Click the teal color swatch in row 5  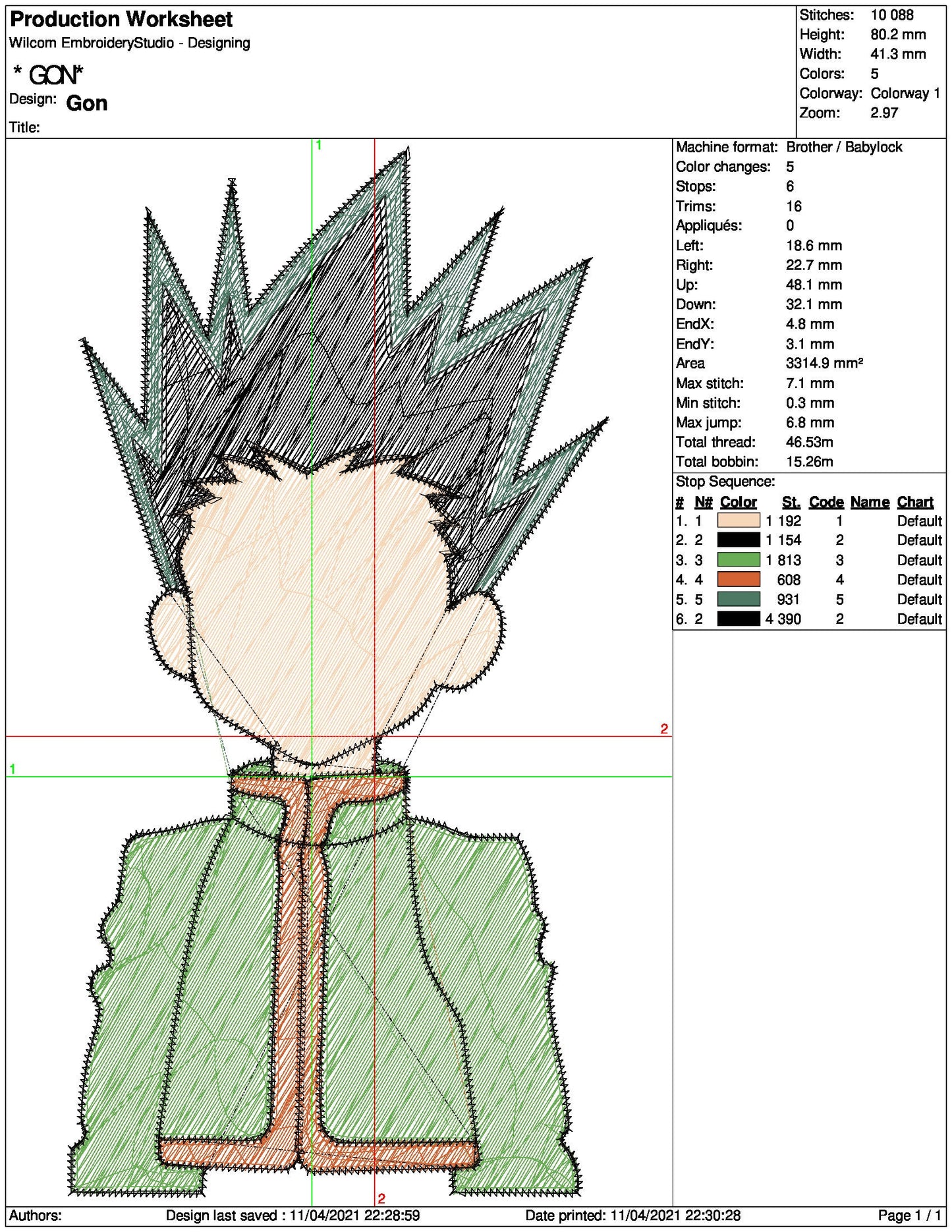[738, 599]
